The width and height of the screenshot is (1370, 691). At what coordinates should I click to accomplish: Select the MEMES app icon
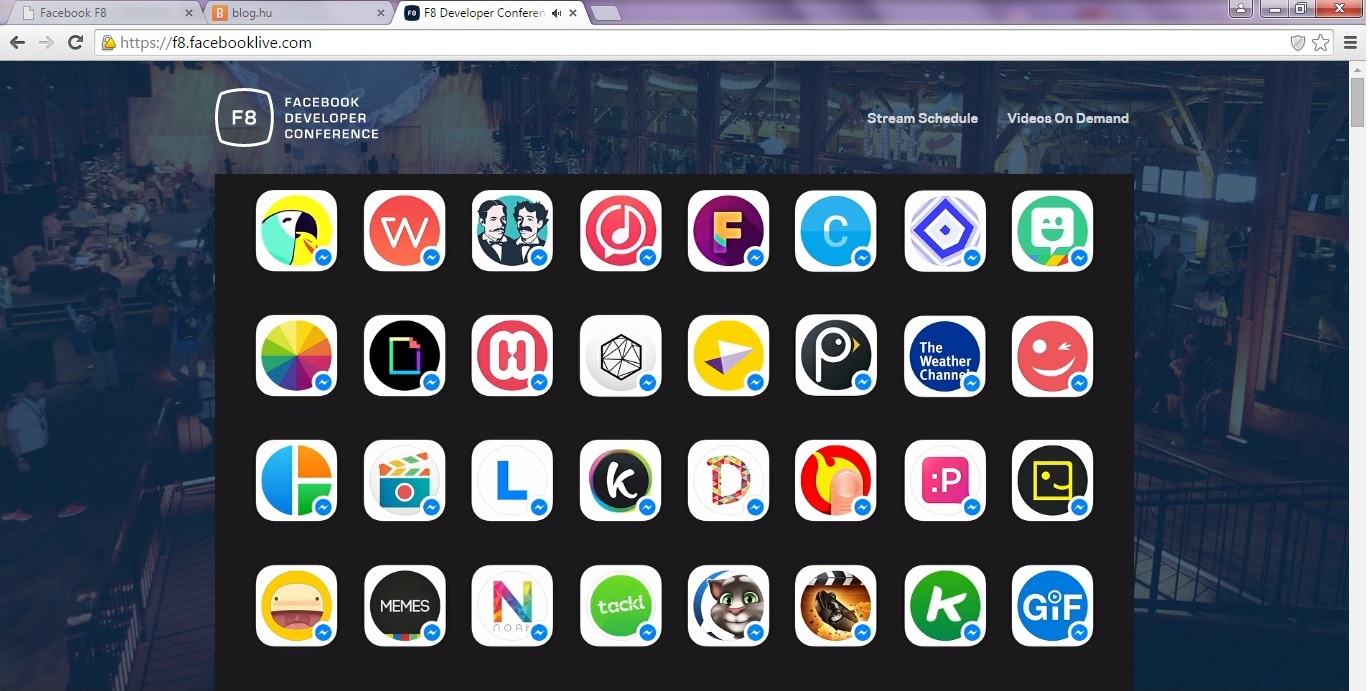[404, 606]
